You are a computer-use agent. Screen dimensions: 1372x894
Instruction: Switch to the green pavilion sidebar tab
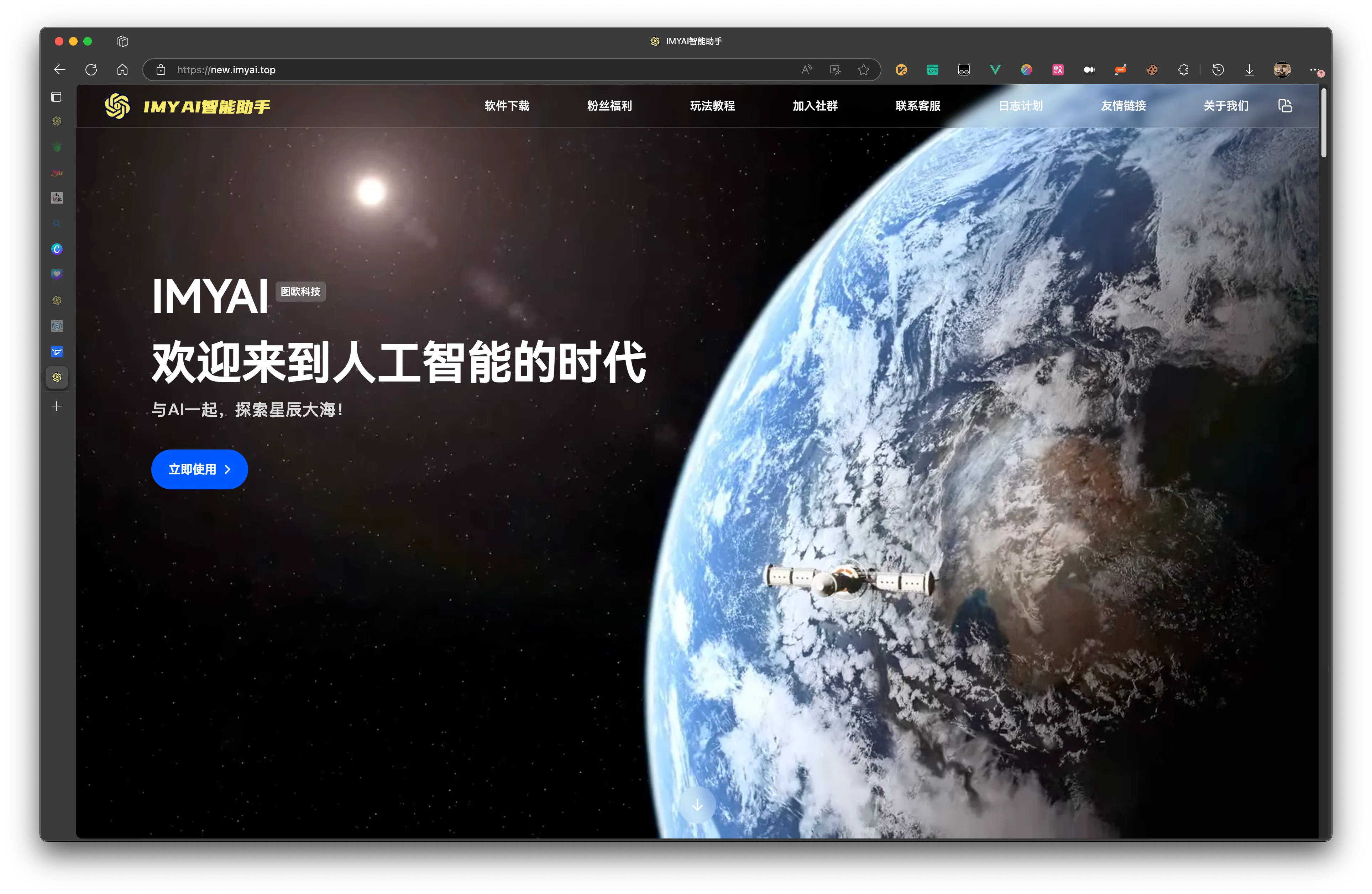[x=57, y=147]
